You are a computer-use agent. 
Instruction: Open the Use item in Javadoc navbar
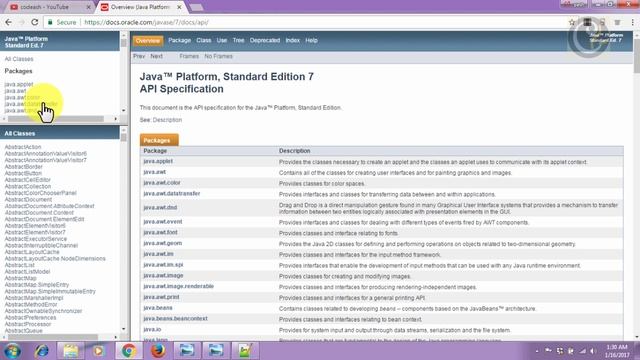[222, 40]
